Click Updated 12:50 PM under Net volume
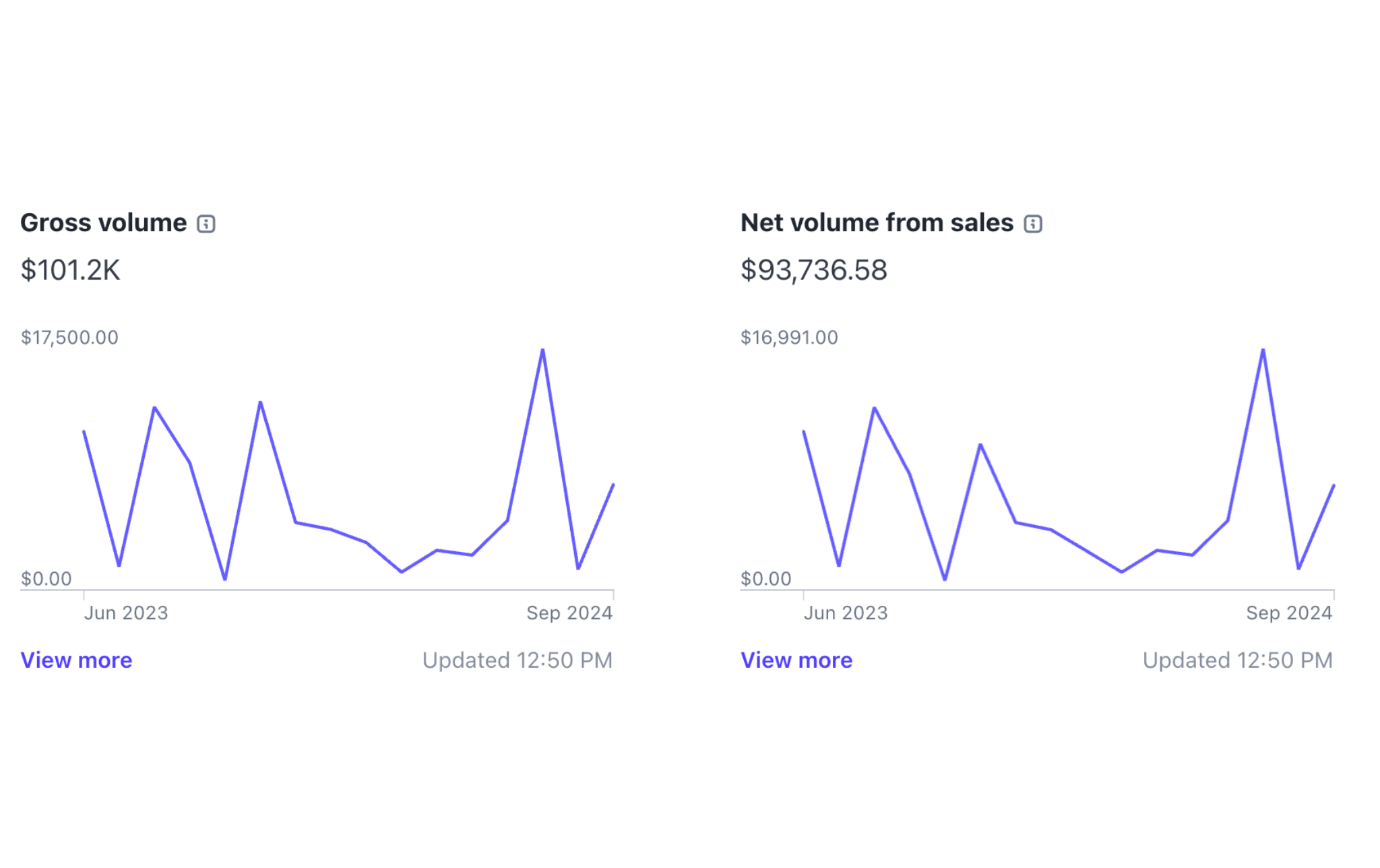Viewport: 1380px width, 868px height. [1238, 660]
